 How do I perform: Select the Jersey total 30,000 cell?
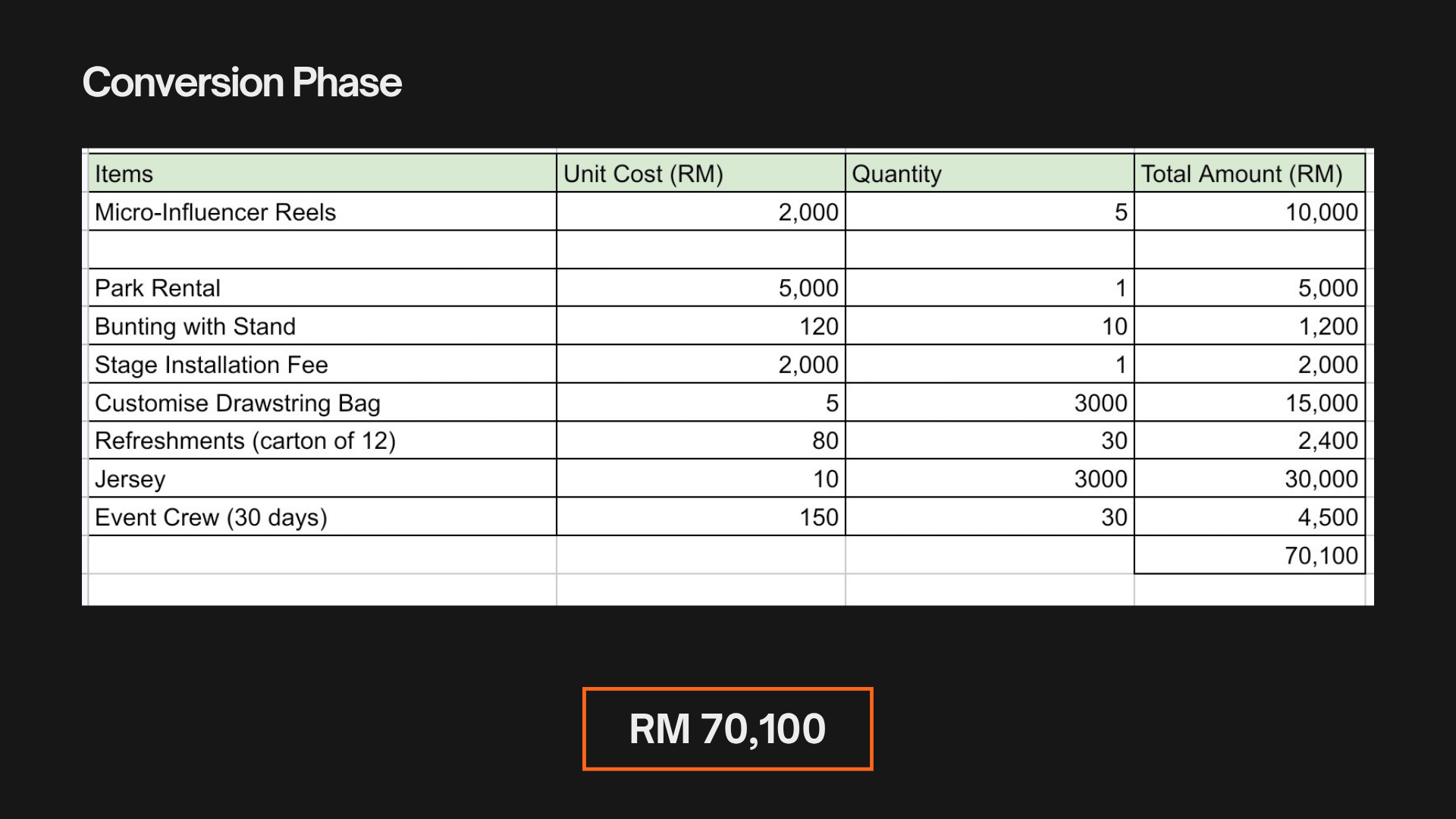tap(1250, 479)
